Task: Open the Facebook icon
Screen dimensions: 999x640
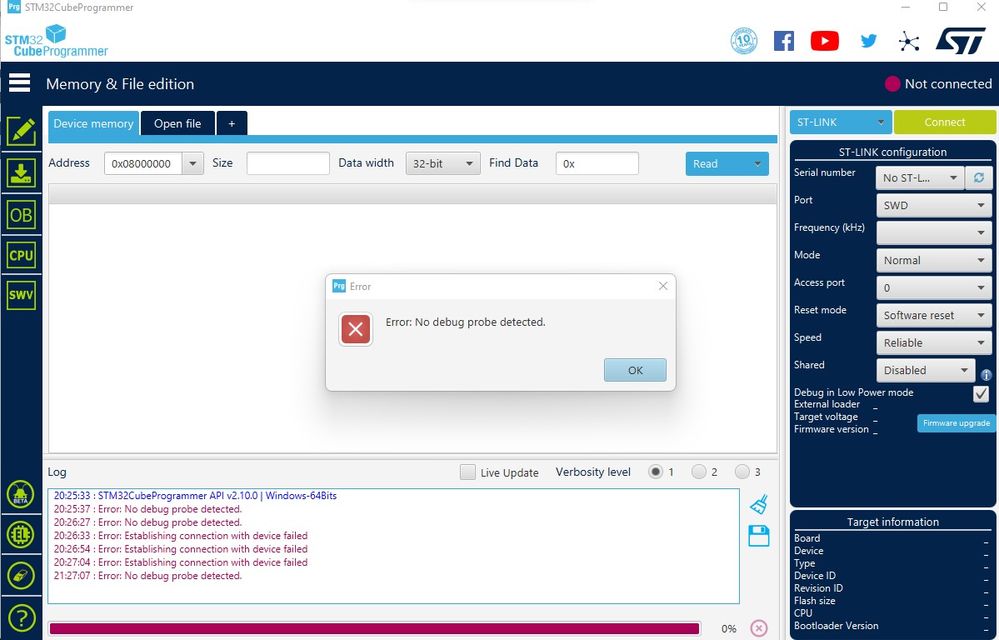Action: tap(784, 41)
